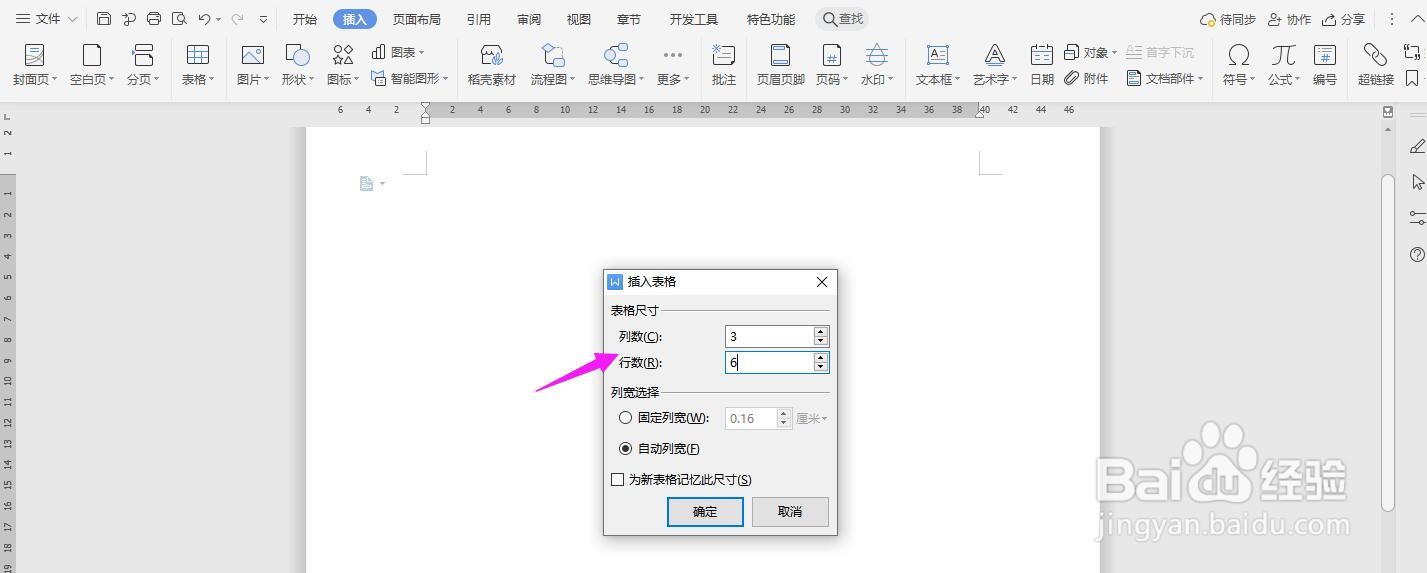The width and height of the screenshot is (1427, 573).
Task: Switch to the 视图 (View) tab
Action: tap(579, 19)
